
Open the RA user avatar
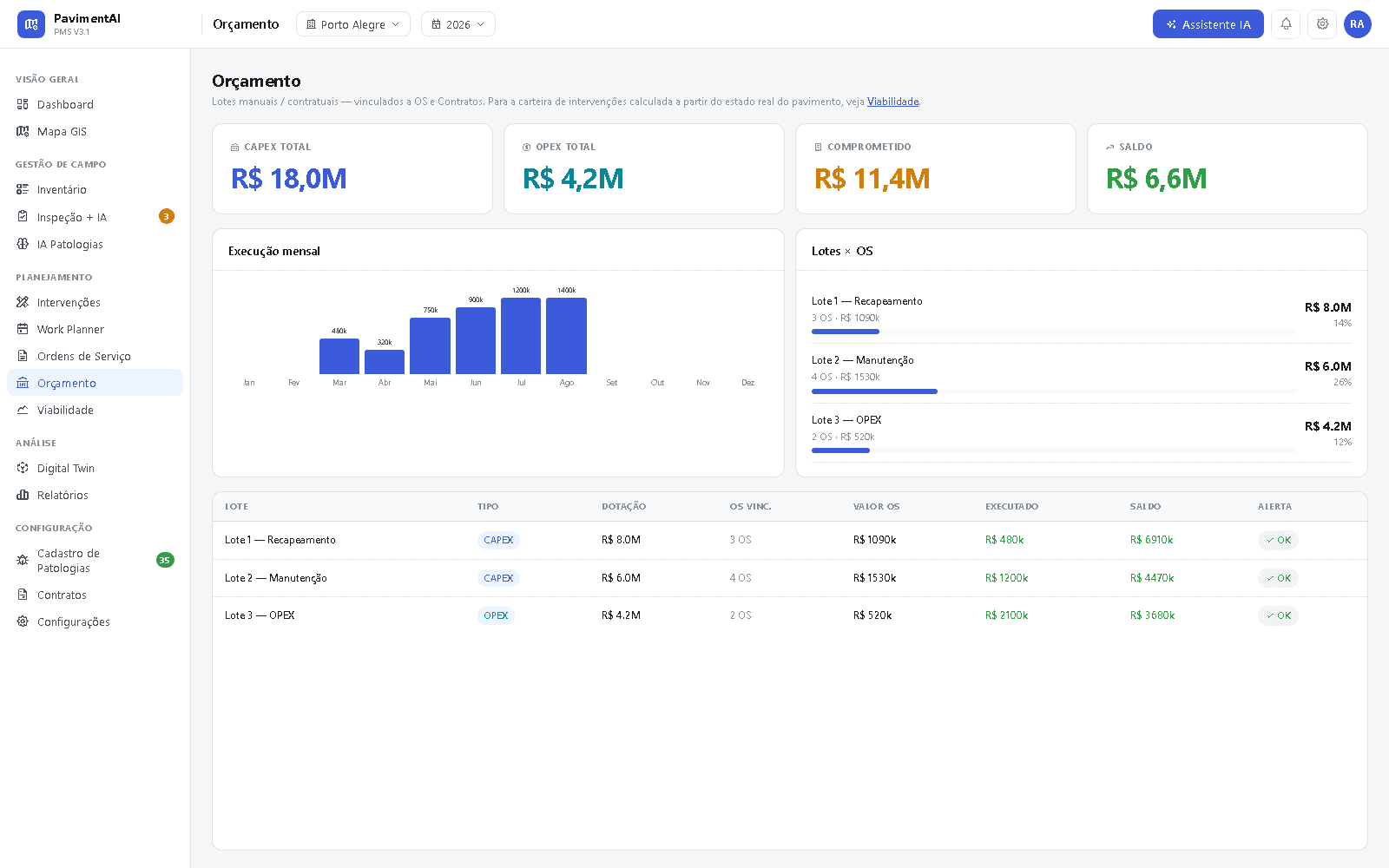1357,24
